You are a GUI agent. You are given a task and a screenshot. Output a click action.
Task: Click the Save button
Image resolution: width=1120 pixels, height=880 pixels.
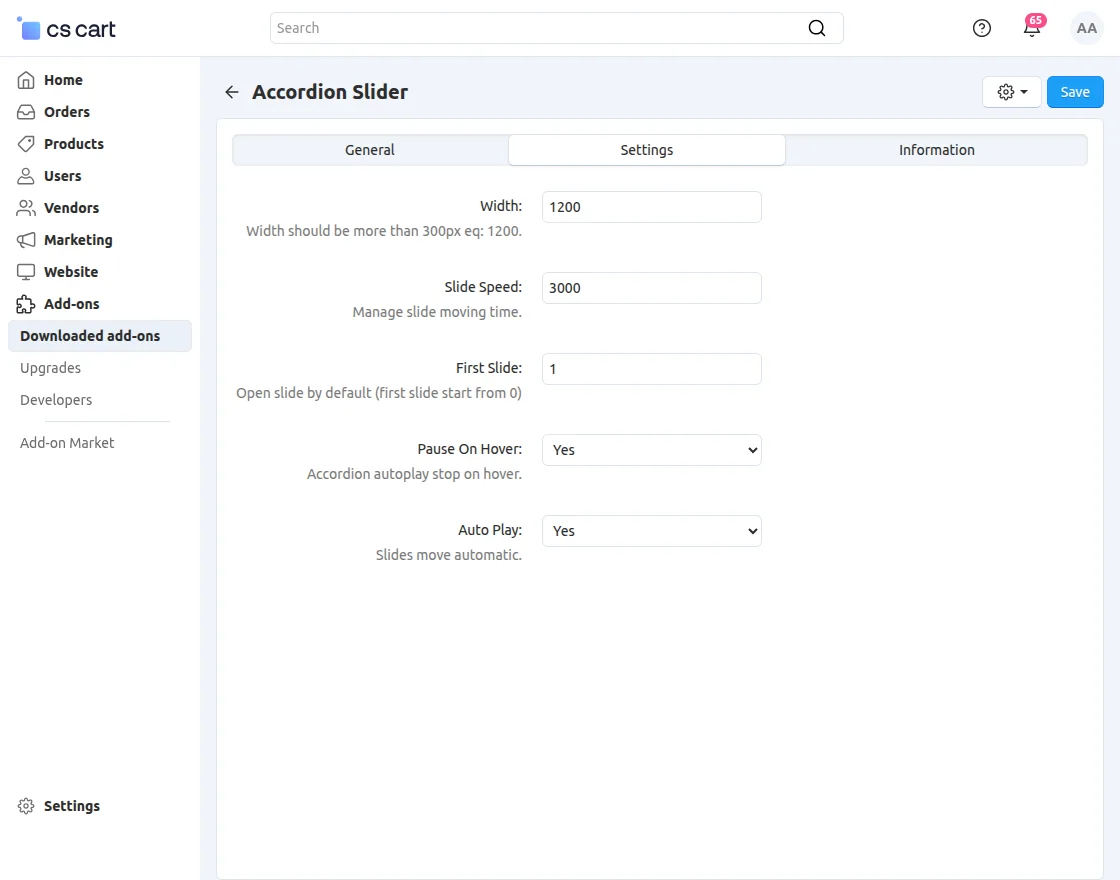click(1075, 91)
